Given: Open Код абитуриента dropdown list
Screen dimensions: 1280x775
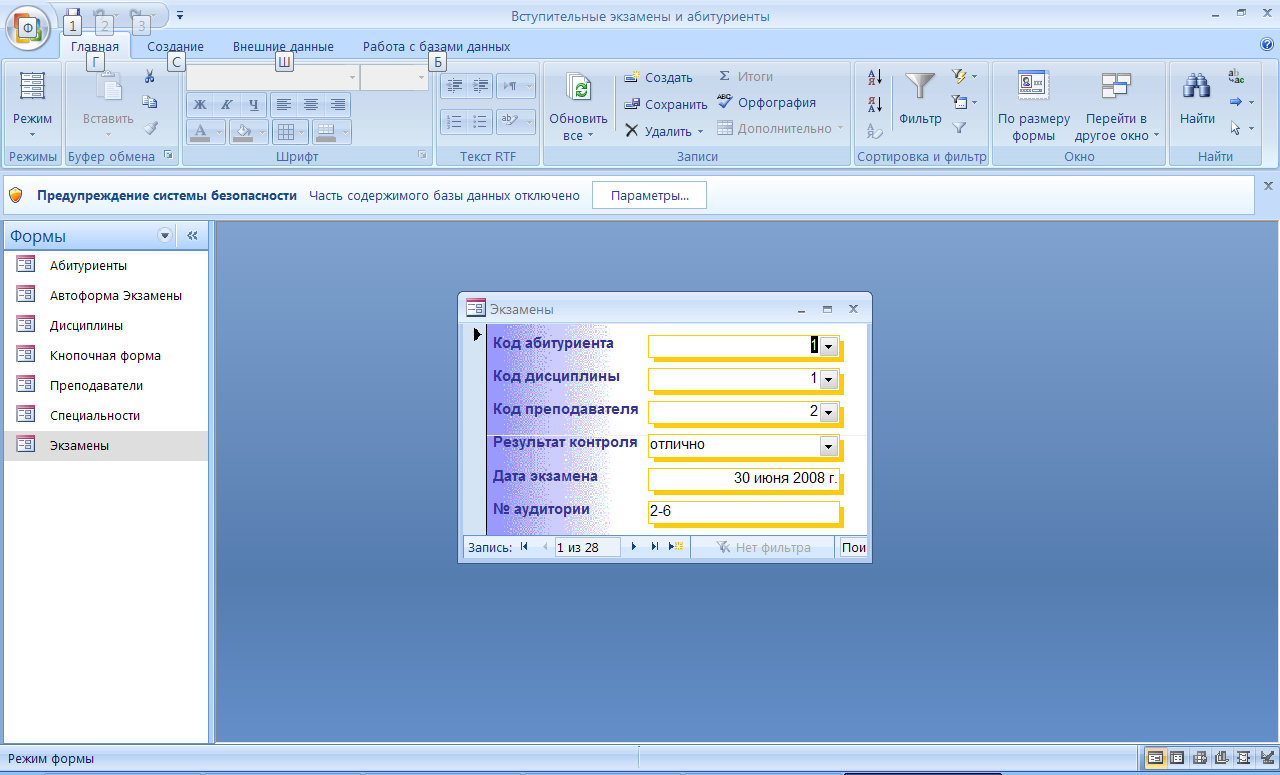Looking at the screenshot, I should point(829,345).
